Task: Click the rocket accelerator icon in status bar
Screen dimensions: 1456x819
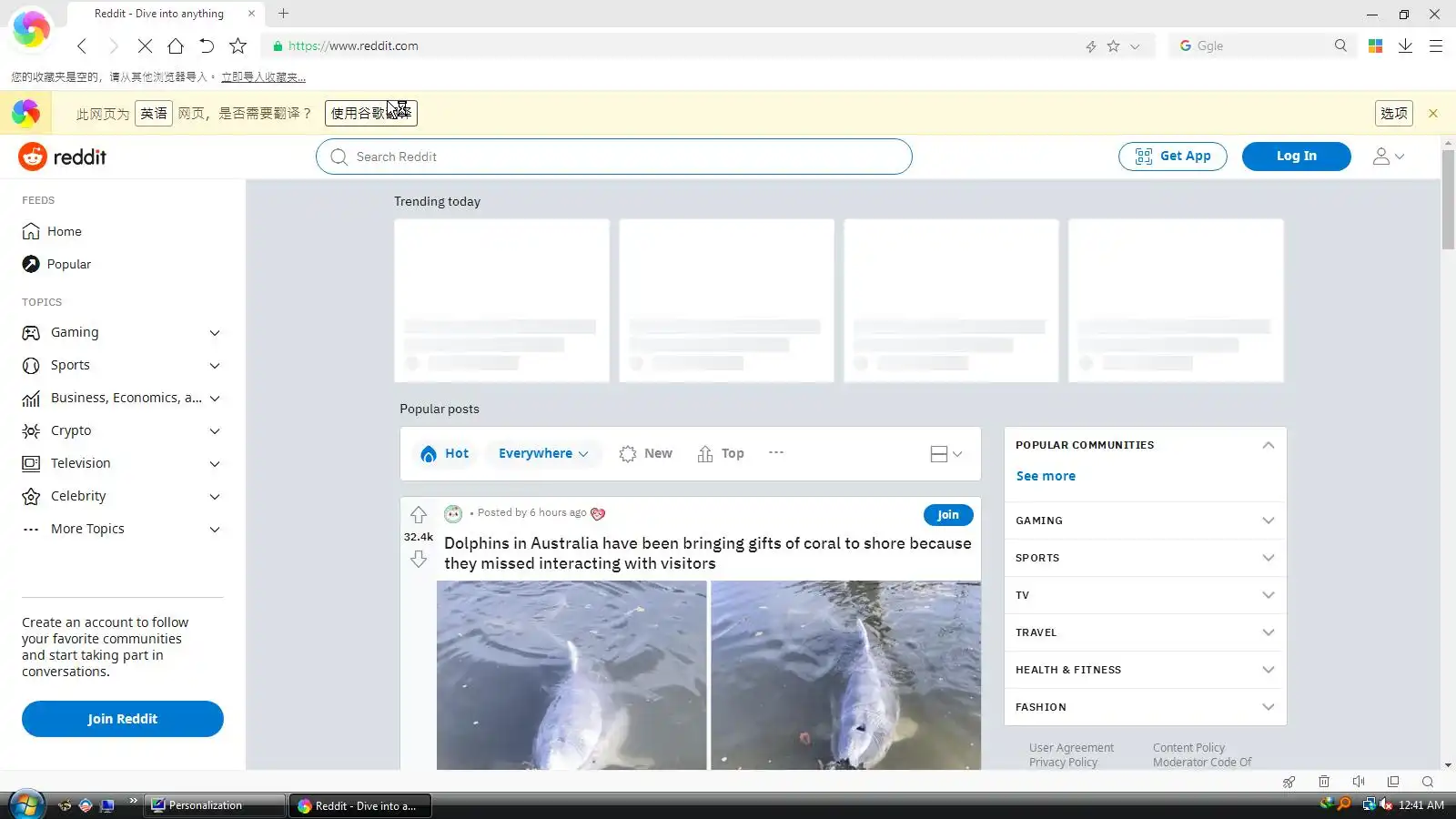Action: pyautogui.click(x=1289, y=782)
